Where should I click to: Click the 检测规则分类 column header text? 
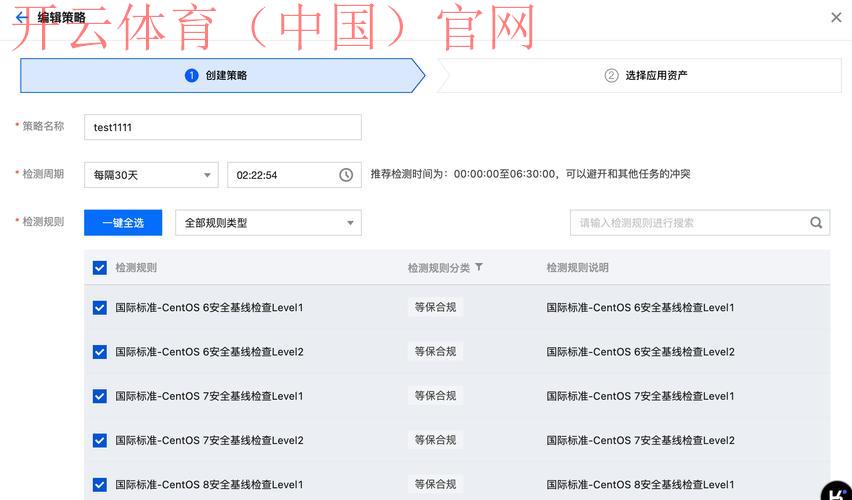pos(438,267)
